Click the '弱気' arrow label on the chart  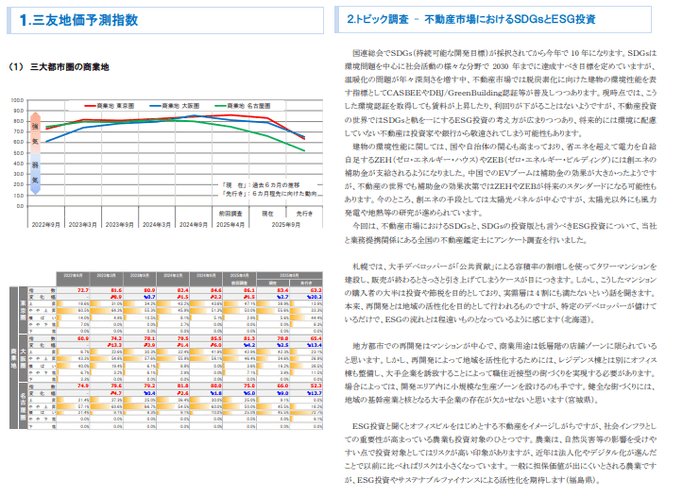[x=35, y=172]
